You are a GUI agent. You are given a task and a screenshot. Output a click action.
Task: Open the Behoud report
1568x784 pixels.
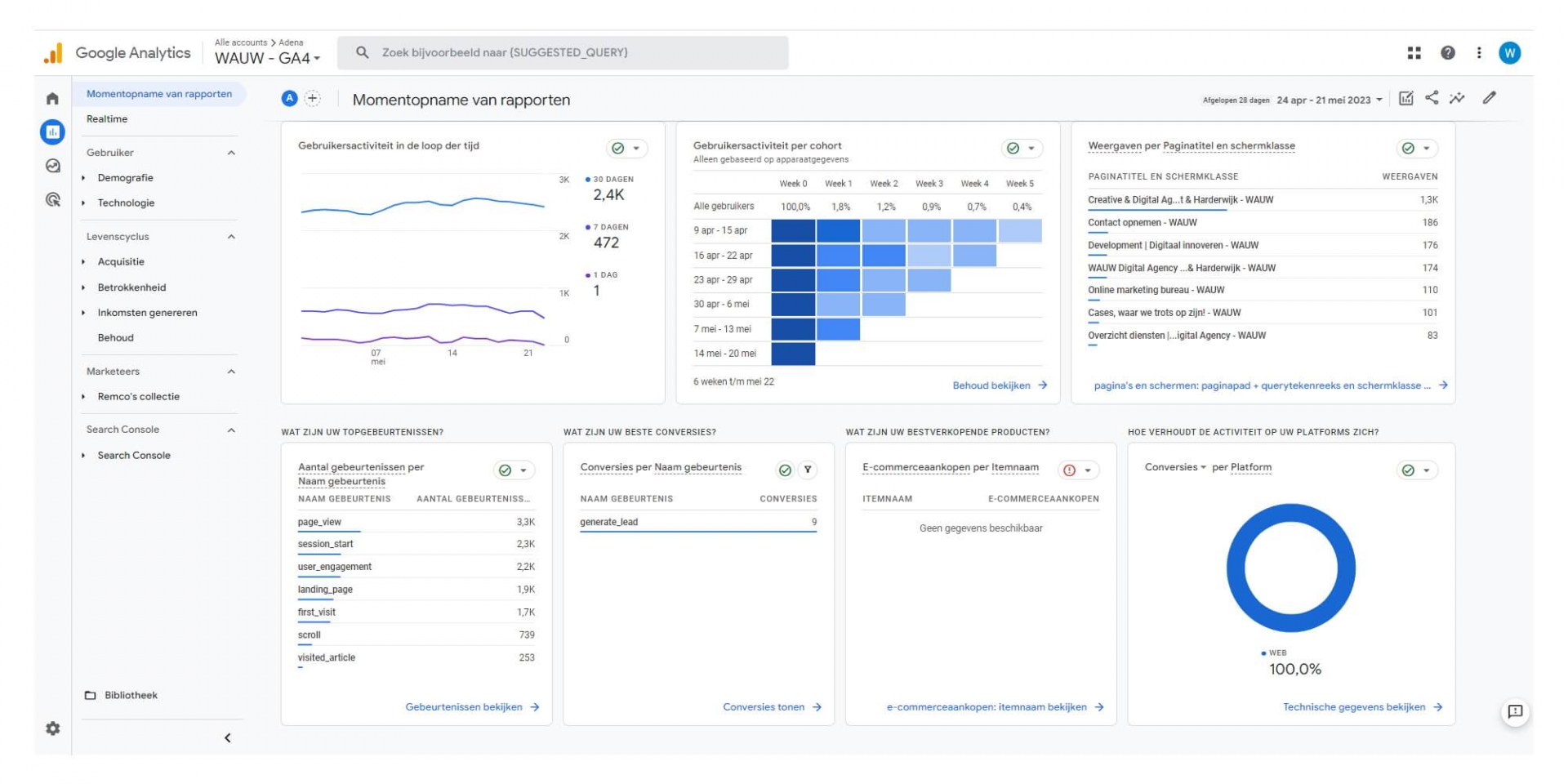coord(116,338)
